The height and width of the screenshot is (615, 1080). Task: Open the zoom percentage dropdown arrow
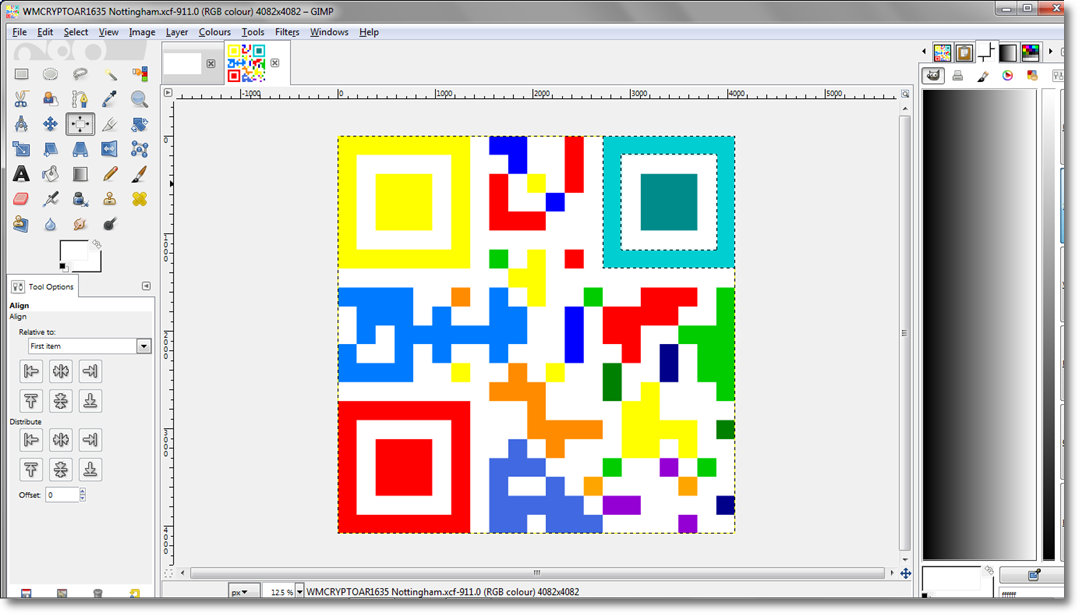click(300, 592)
